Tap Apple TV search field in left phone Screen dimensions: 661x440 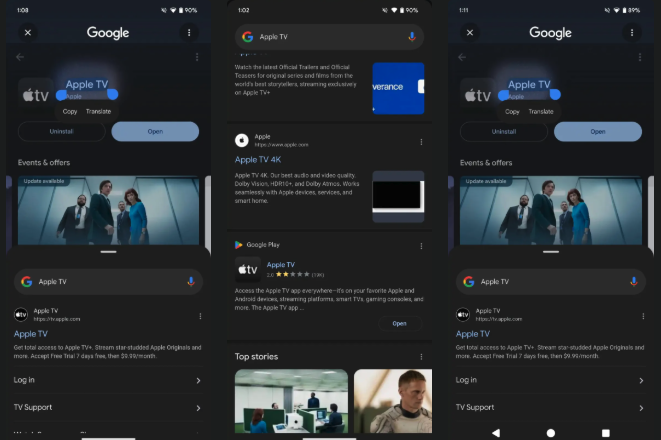pyautogui.click(x=108, y=282)
